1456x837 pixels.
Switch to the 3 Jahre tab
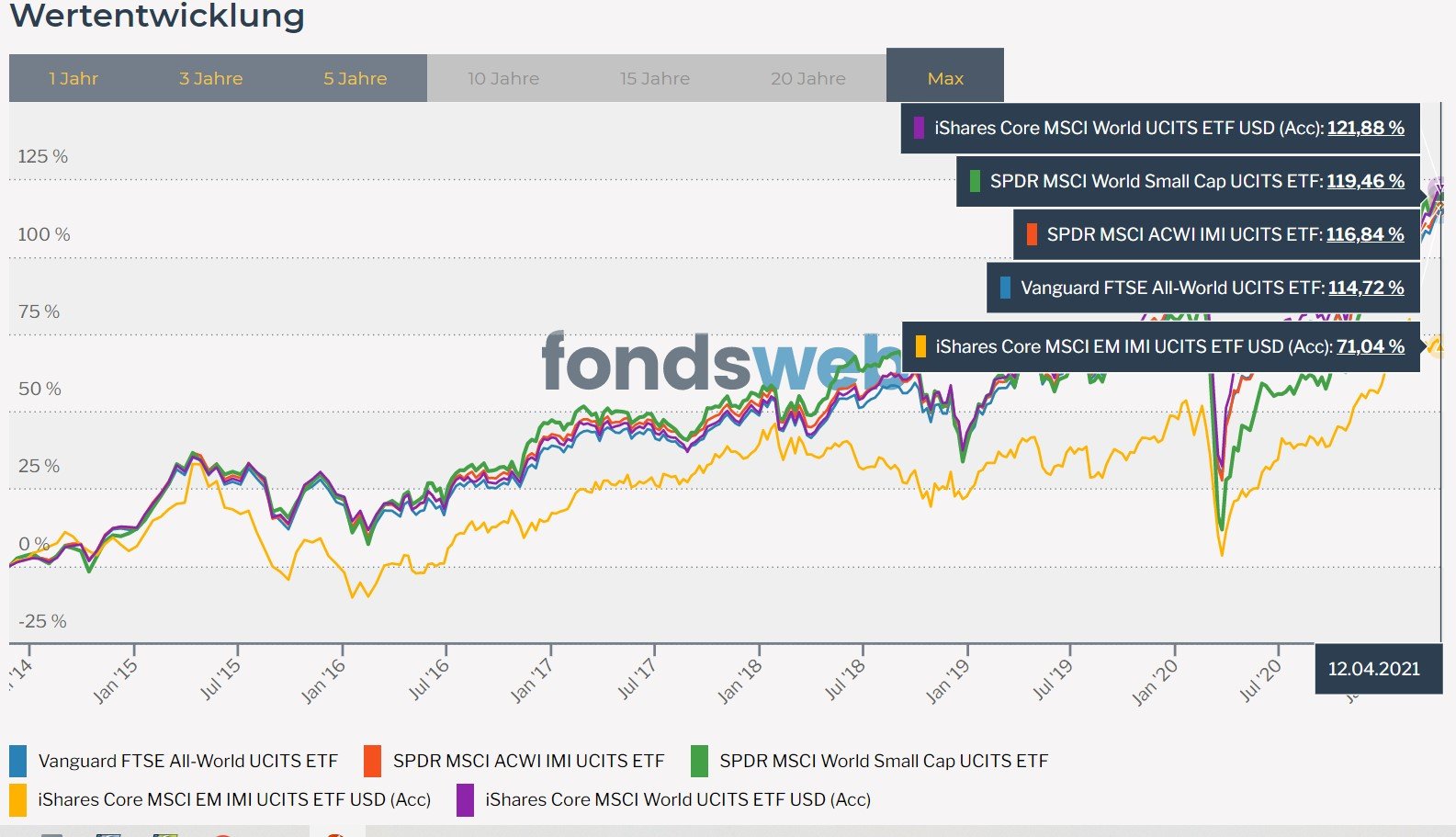[211, 78]
